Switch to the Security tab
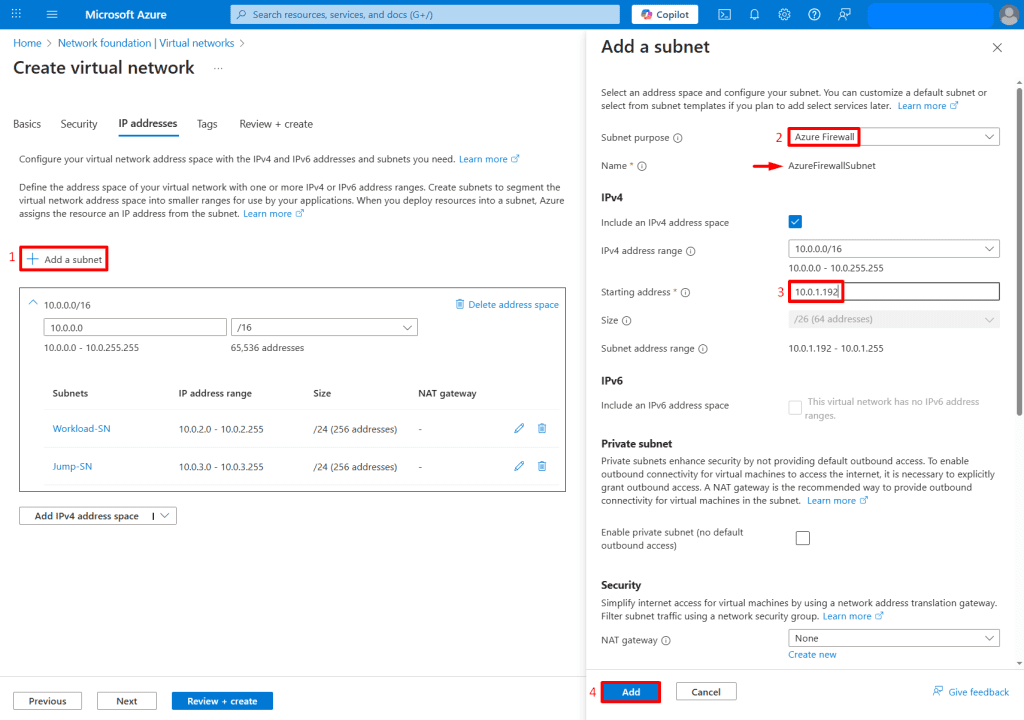 (x=79, y=124)
